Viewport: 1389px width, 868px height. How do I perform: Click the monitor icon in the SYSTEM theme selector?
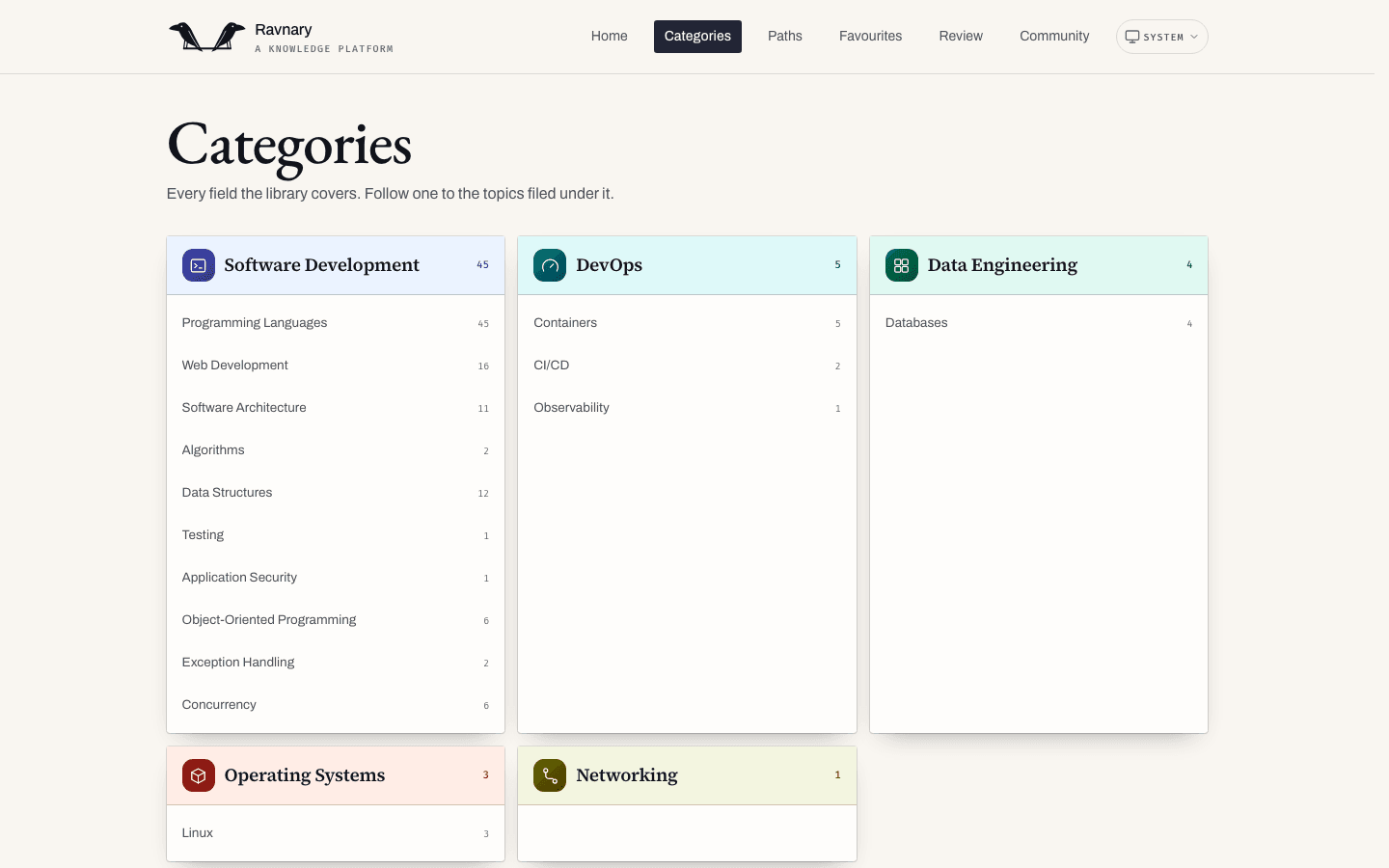tap(1132, 37)
